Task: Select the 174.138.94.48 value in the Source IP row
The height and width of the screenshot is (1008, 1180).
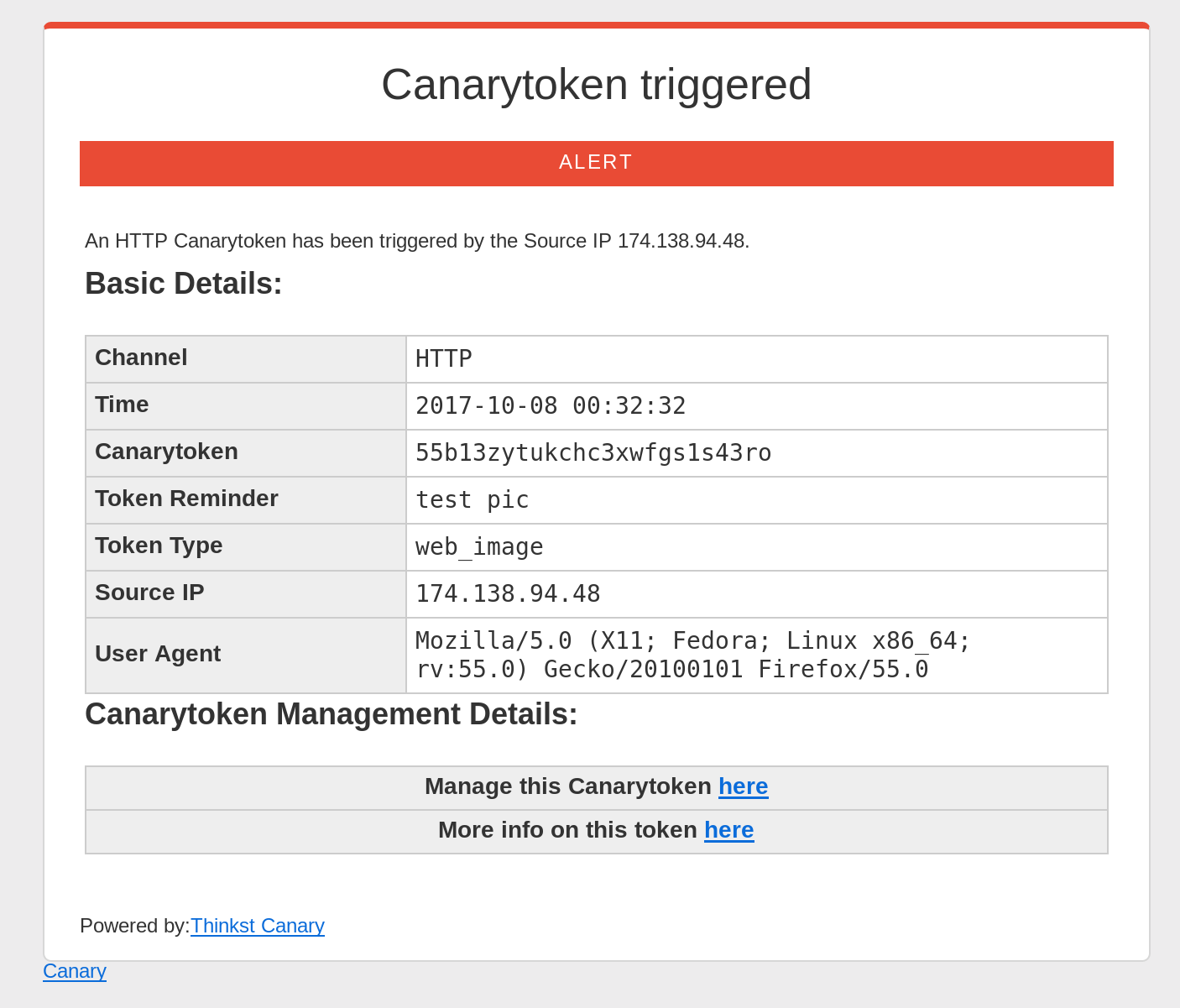Action: pos(508,594)
